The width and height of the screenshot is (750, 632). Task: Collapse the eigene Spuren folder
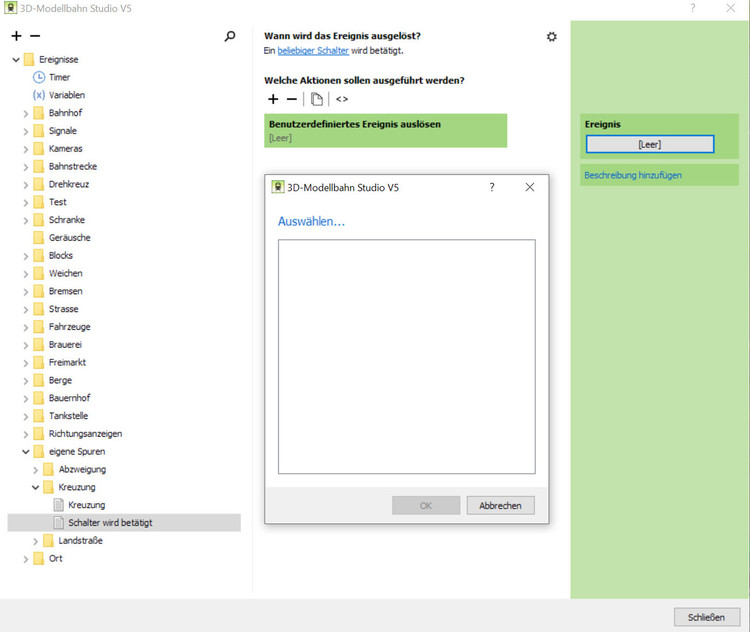pyautogui.click(x=26, y=452)
